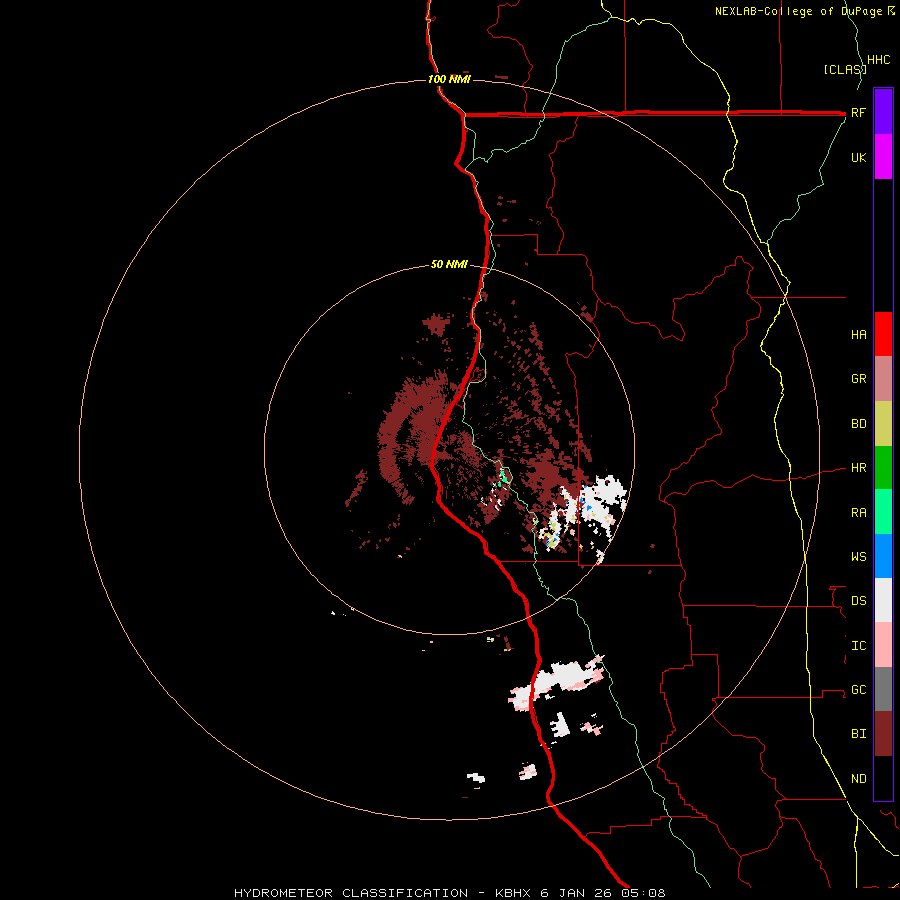Click the dark maroon BI legend swatch
The height and width of the screenshot is (900, 900).
pyautogui.click(x=883, y=734)
